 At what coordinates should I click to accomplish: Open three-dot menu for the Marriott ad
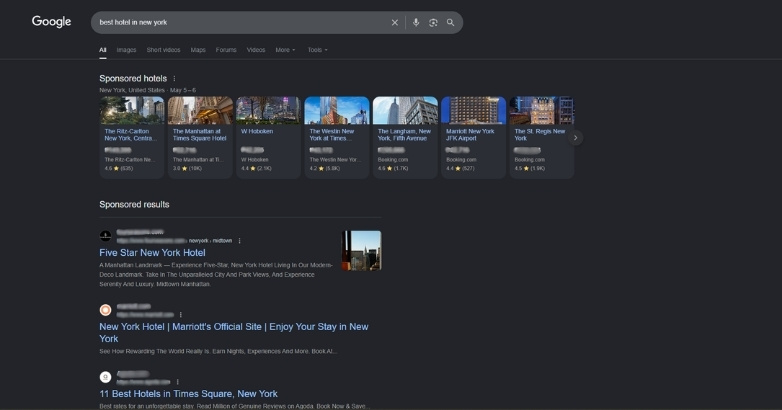(x=181, y=315)
